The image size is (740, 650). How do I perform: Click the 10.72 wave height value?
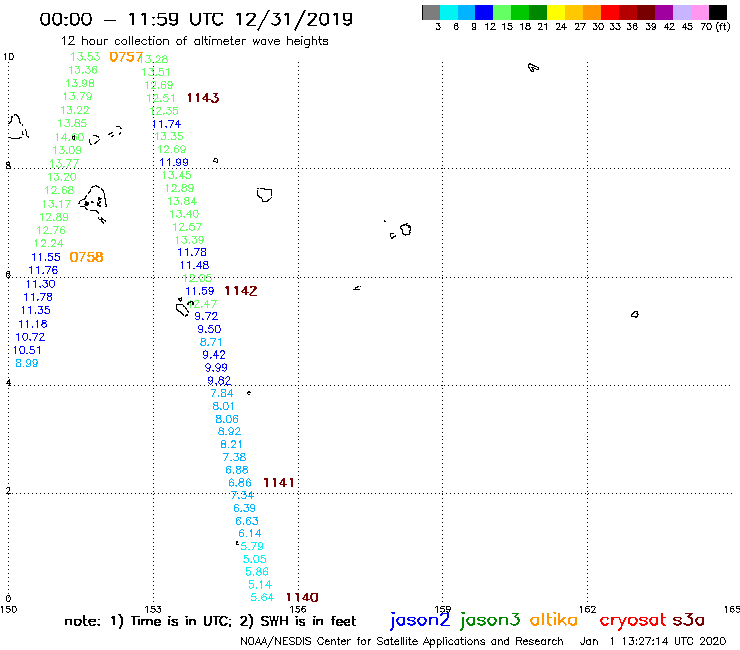coord(30,337)
